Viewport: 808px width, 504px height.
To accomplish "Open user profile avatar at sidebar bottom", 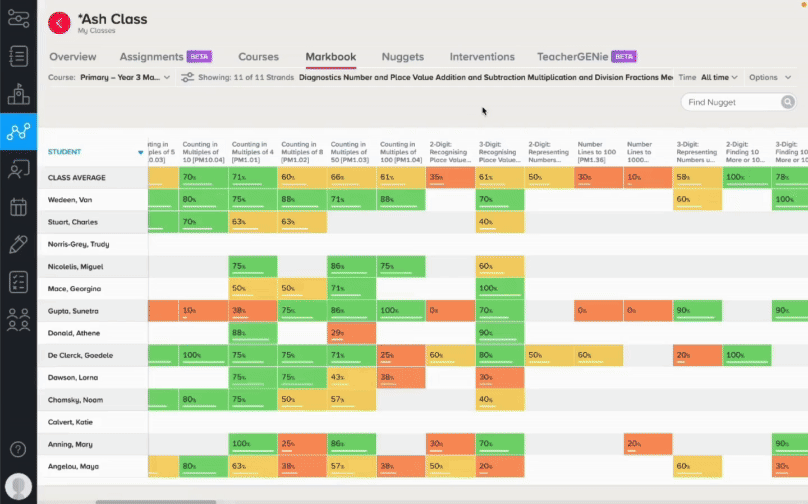I will point(19,486).
